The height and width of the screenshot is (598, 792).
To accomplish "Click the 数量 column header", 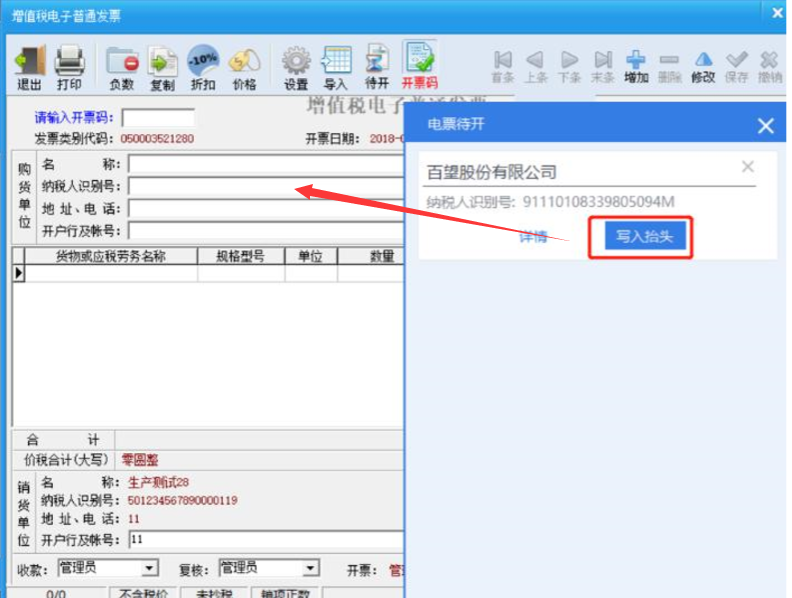I will 371,256.
